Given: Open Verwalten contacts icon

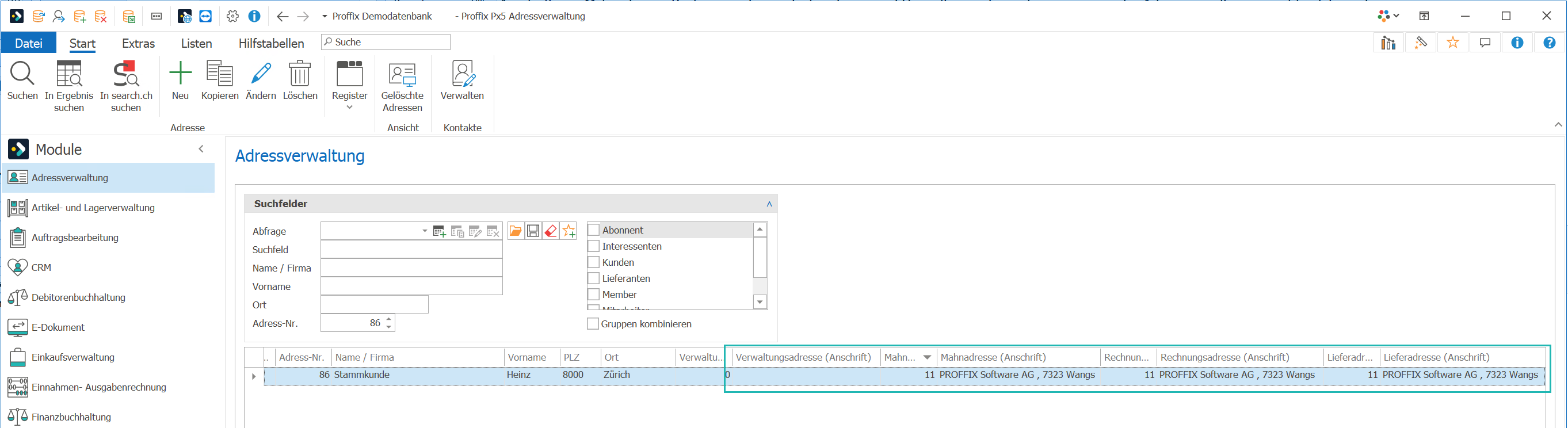Looking at the screenshot, I should (463, 74).
